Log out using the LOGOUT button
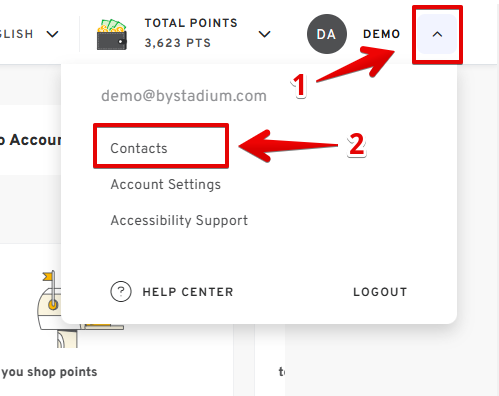 (x=380, y=292)
